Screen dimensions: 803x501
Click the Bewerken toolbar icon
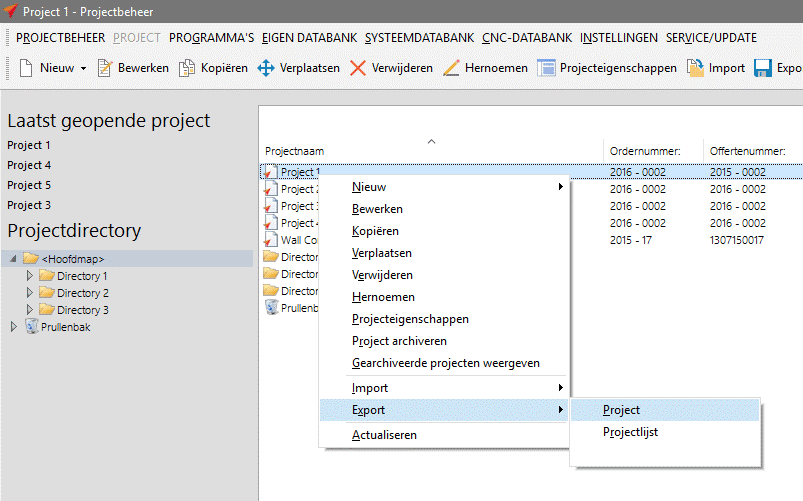[x=104, y=68]
